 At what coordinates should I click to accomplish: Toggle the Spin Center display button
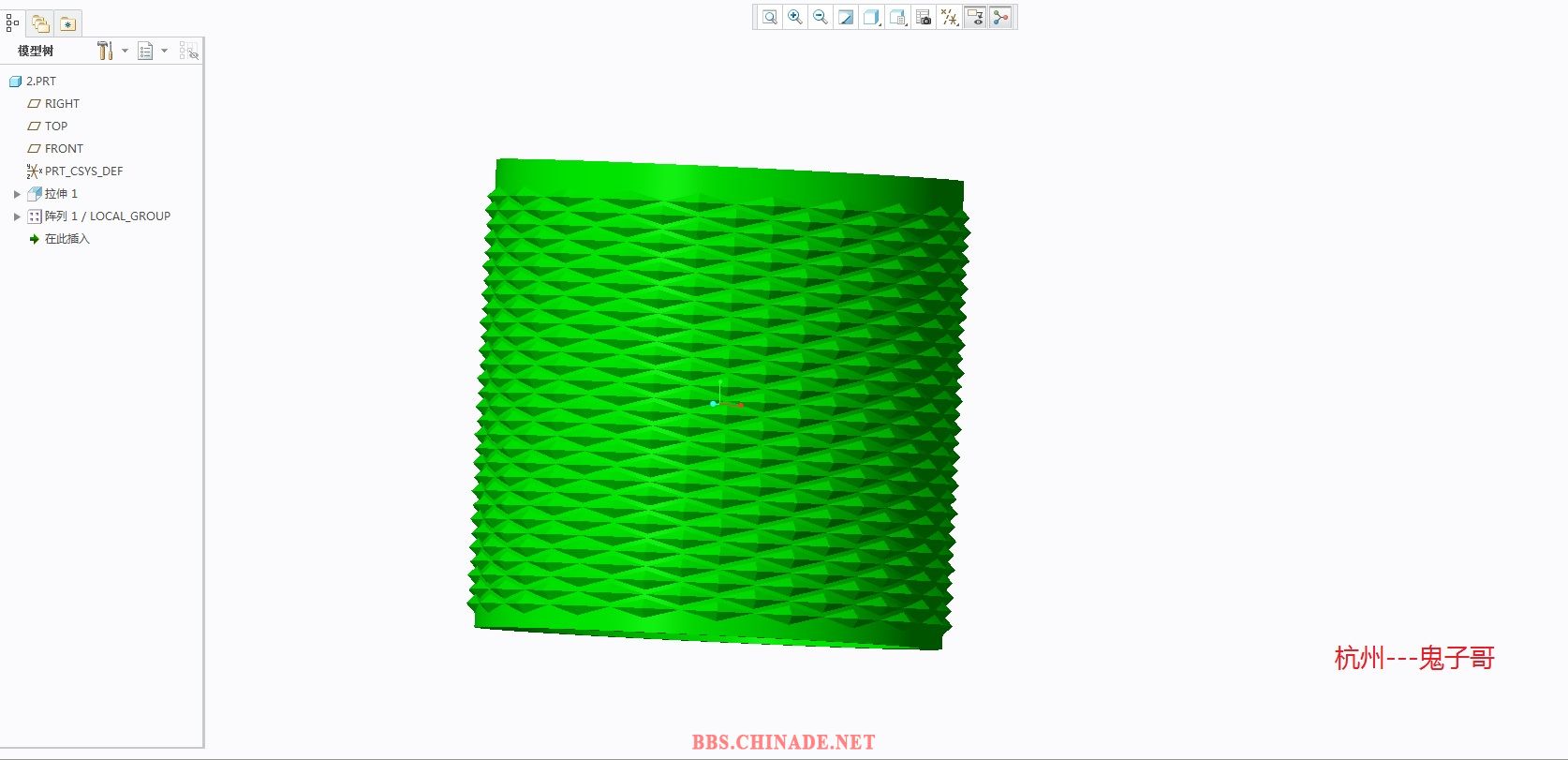pos(1001,17)
